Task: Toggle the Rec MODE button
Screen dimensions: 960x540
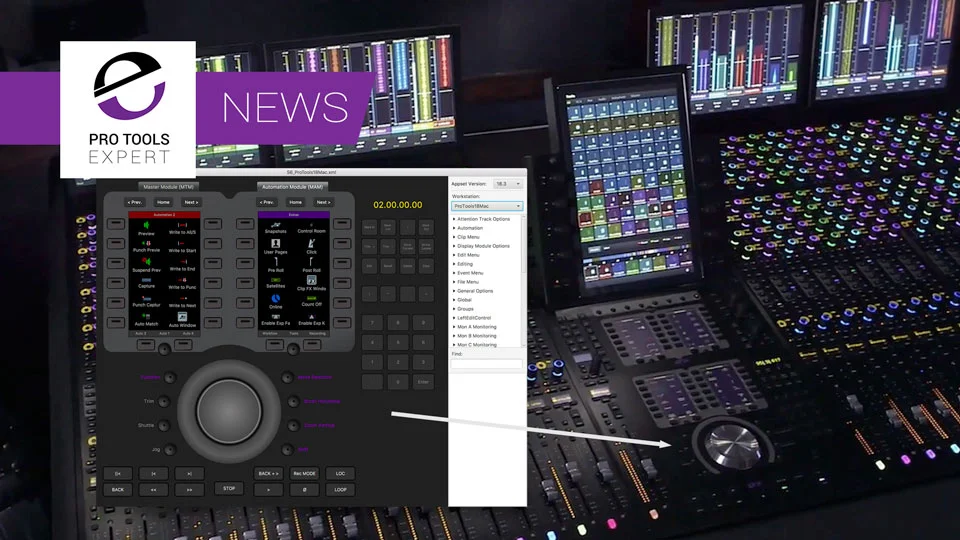Action: 304,473
